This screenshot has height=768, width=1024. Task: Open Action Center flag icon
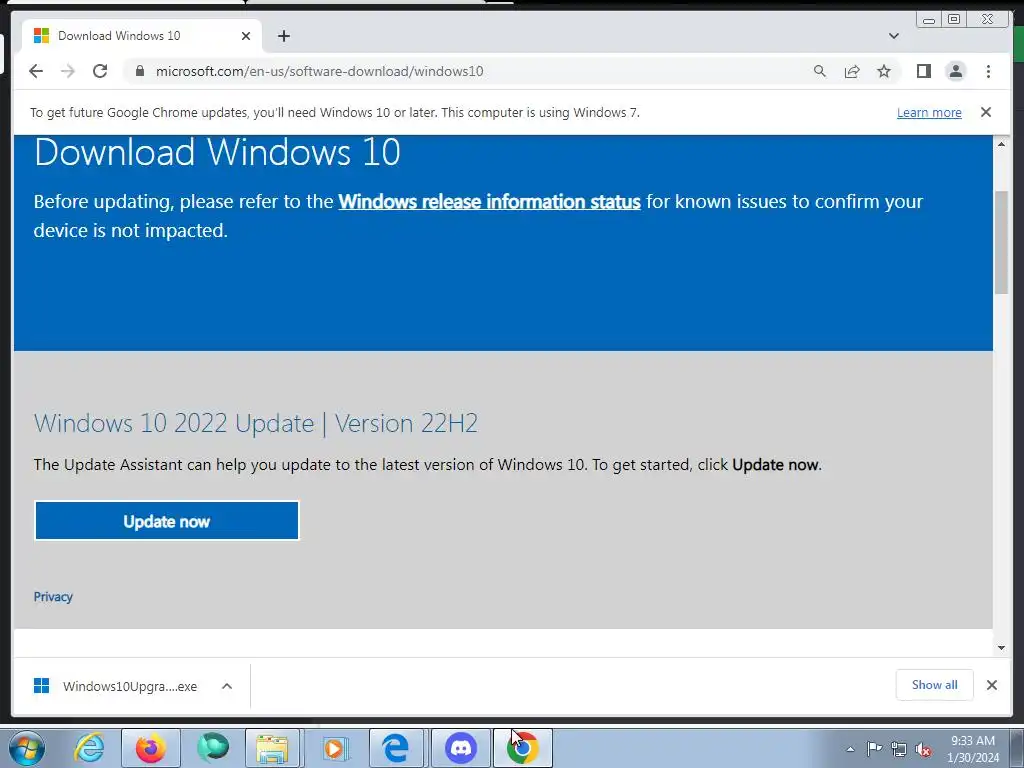pos(874,749)
